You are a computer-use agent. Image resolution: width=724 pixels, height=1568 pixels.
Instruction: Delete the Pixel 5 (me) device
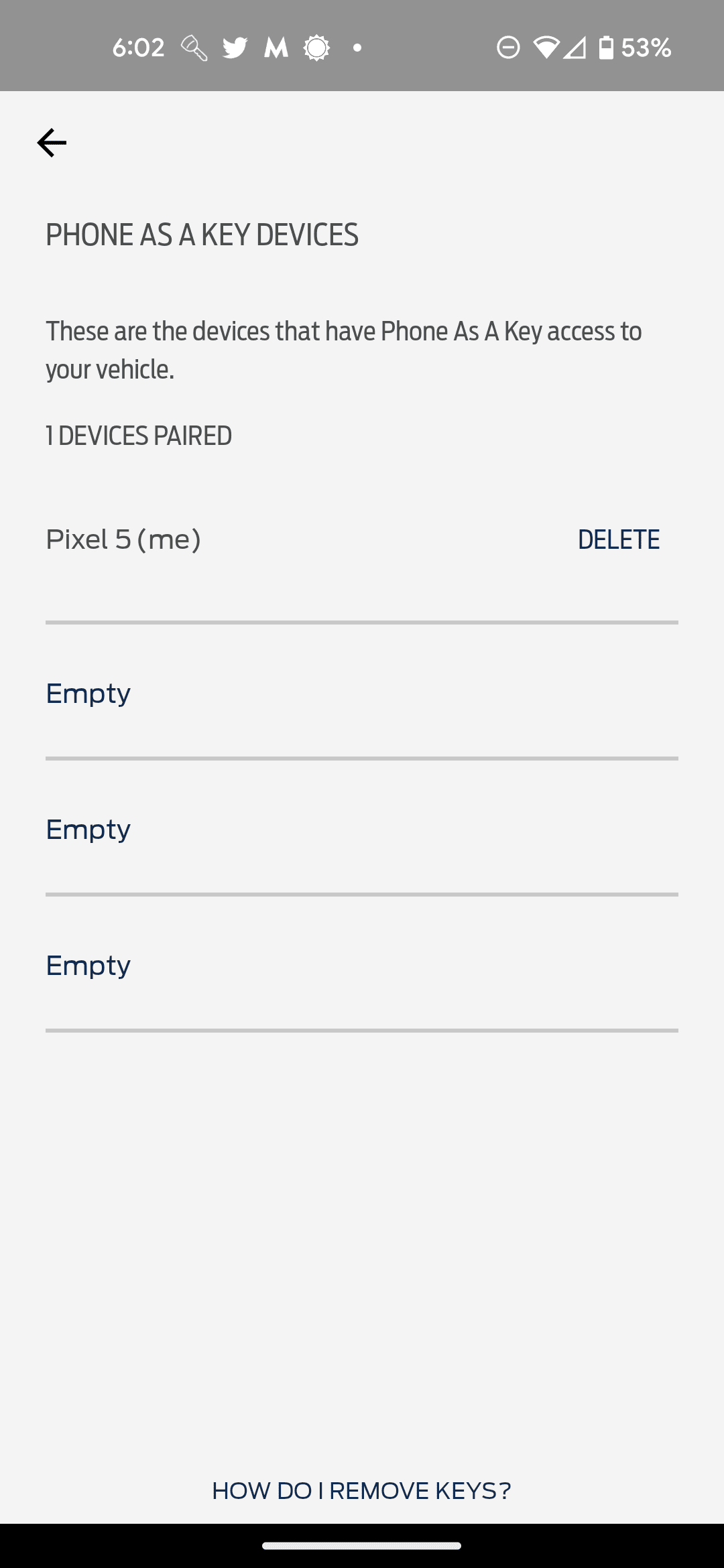[x=618, y=539]
